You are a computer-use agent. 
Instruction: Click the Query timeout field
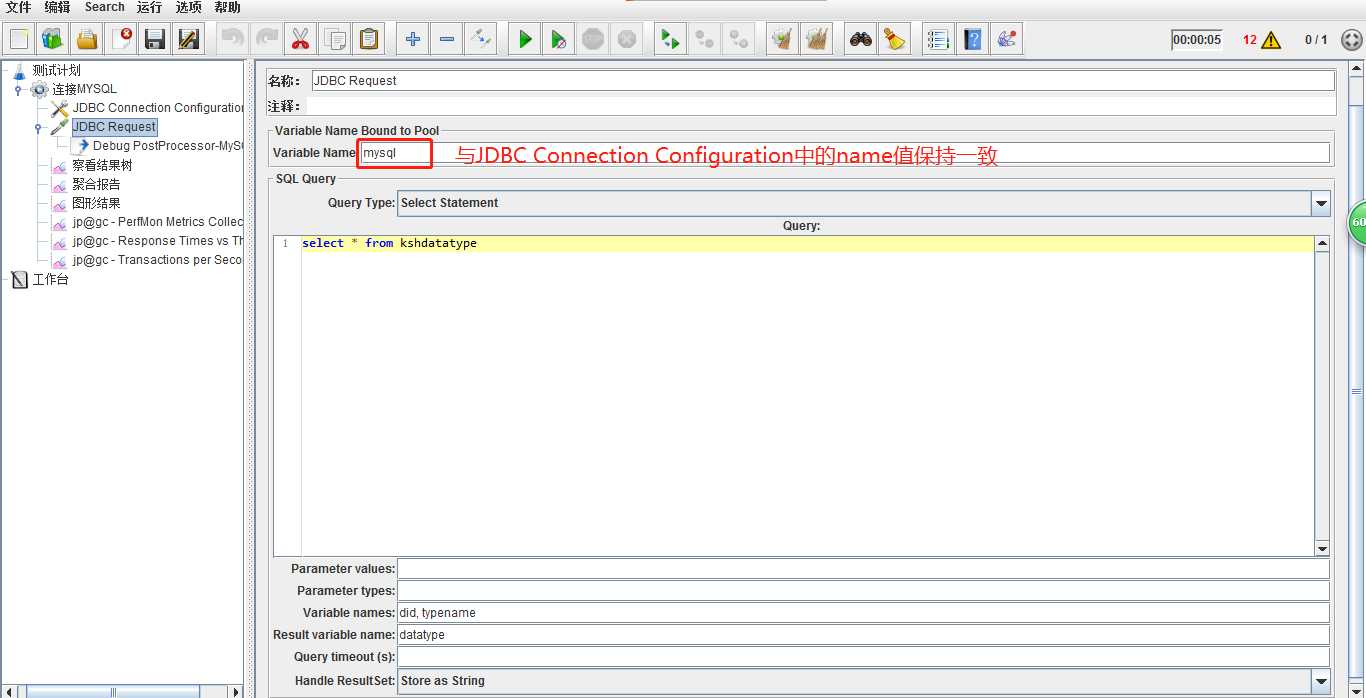(864, 657)
